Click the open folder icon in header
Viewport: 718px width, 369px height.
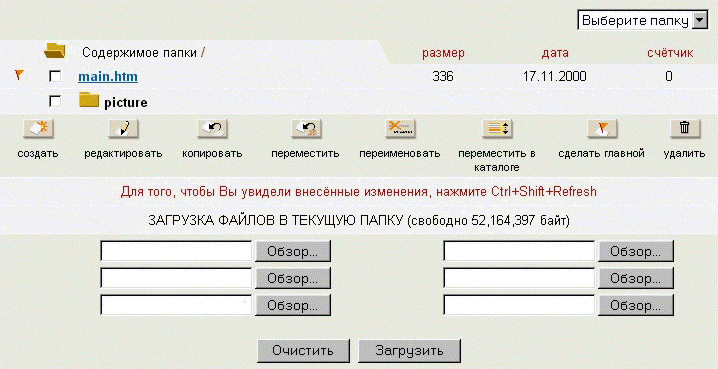tap(54, 51)
